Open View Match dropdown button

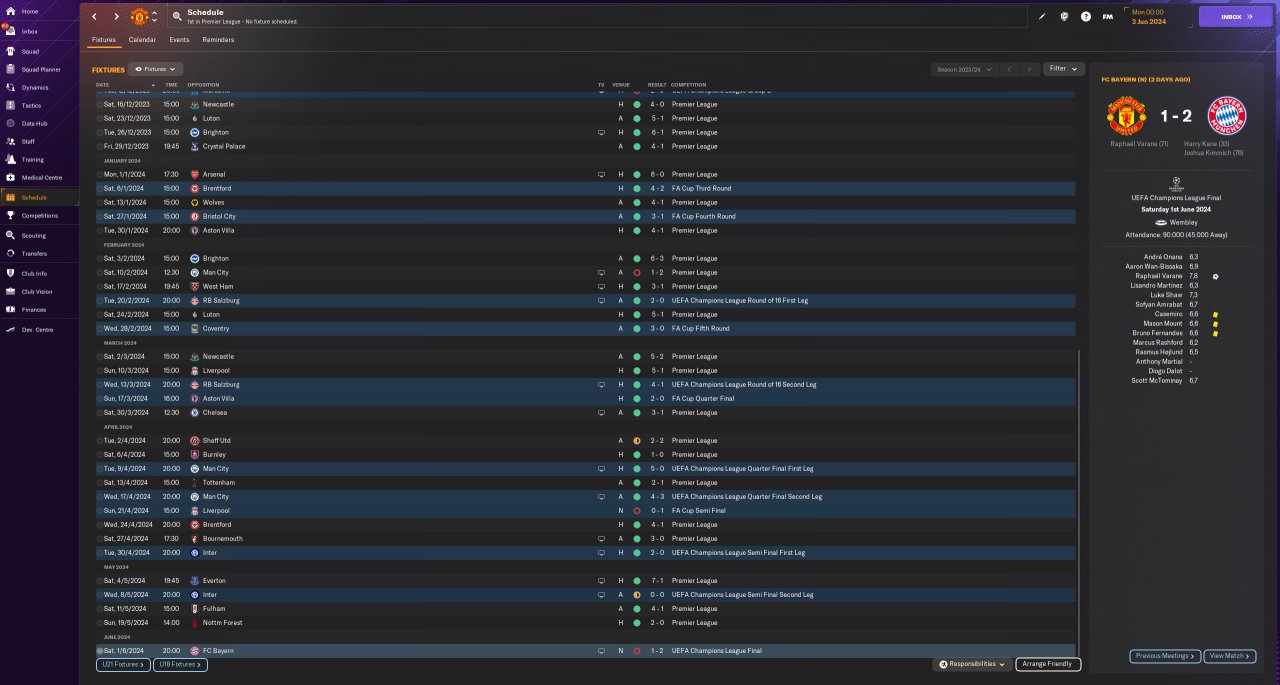click(x=1230, y=656)
